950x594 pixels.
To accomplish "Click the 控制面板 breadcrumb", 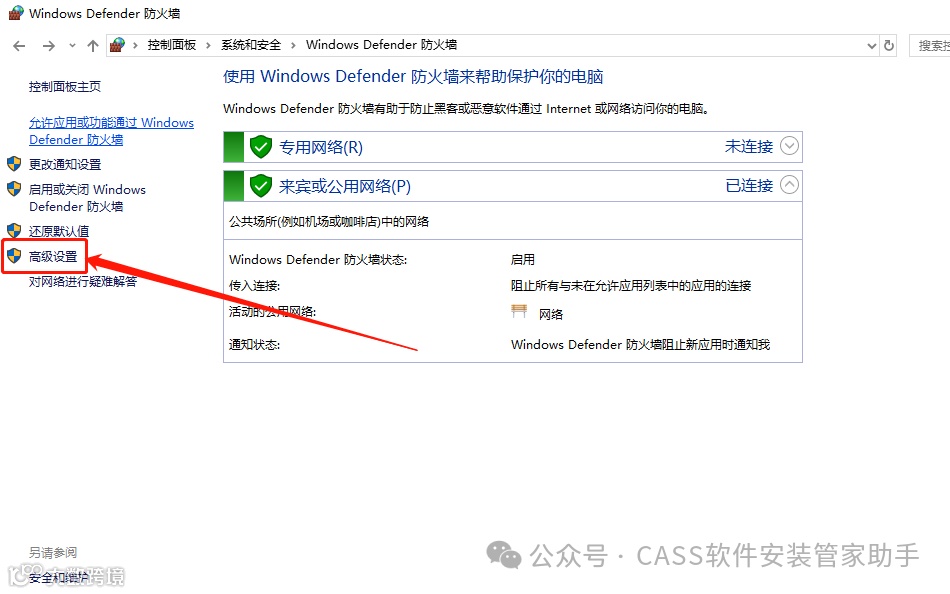I will point(171,45).
